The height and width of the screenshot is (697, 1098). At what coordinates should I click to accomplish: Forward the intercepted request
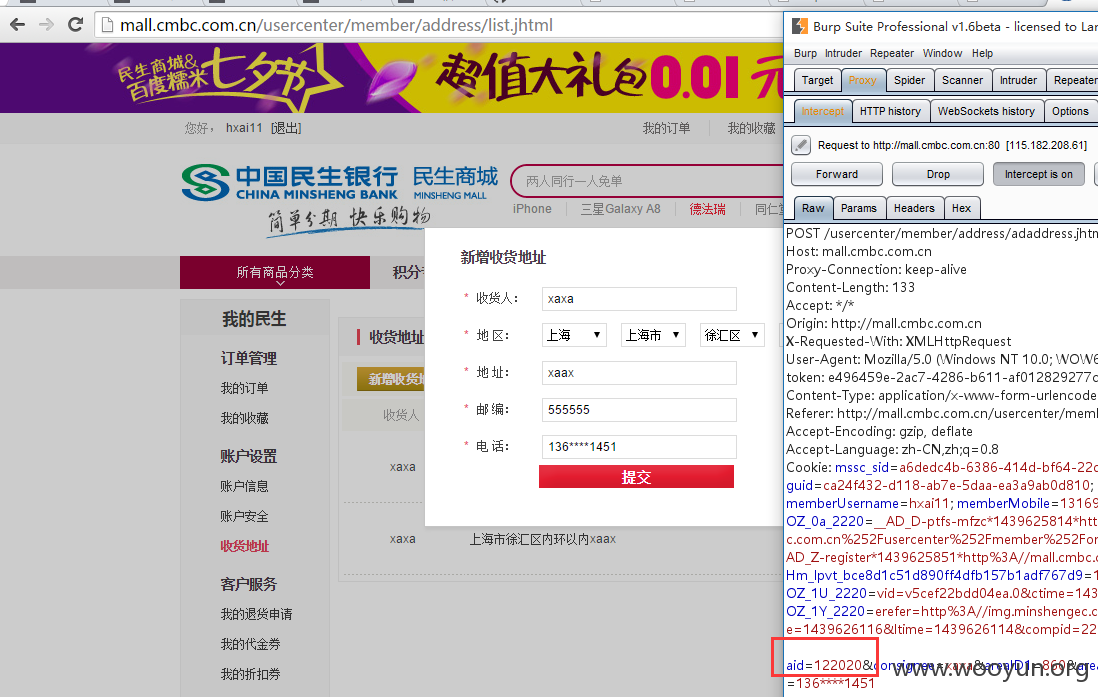(x=837, y=174)
